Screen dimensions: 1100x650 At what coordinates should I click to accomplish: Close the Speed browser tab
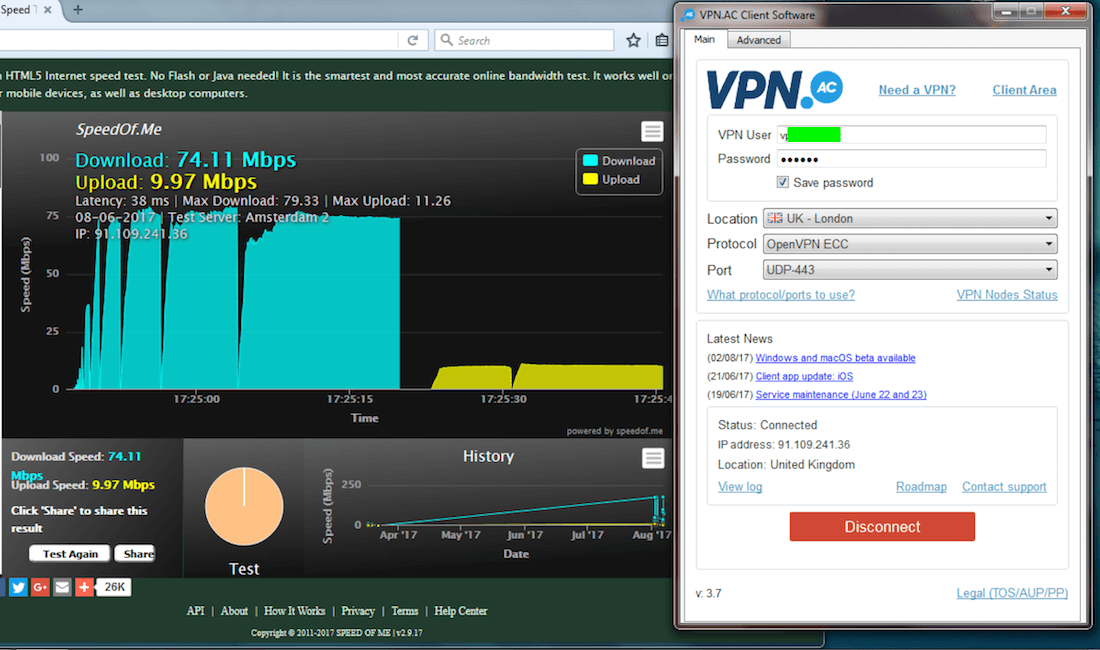(x=48, y=10)
